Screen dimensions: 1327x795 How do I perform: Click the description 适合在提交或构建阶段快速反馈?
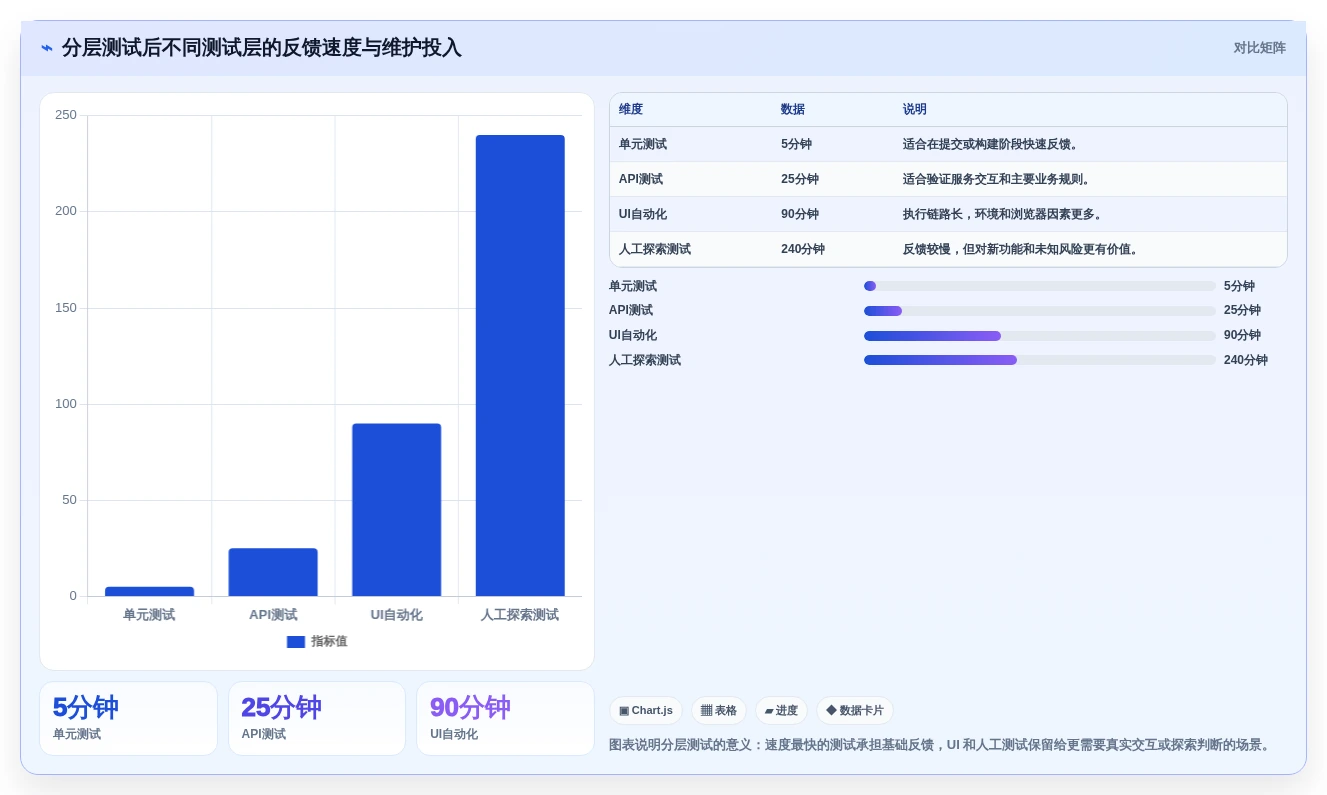pyautogui.click(x=993, y=144)
